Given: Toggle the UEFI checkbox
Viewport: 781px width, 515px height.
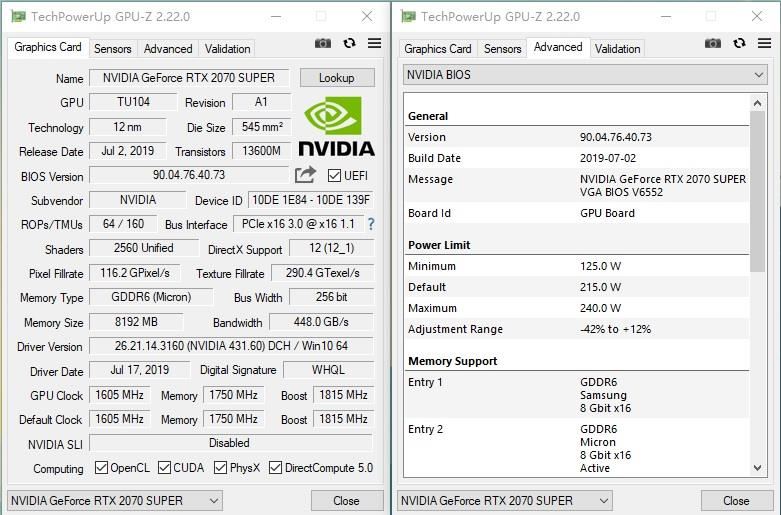Looking at the screenshot, I should point(334,175).
